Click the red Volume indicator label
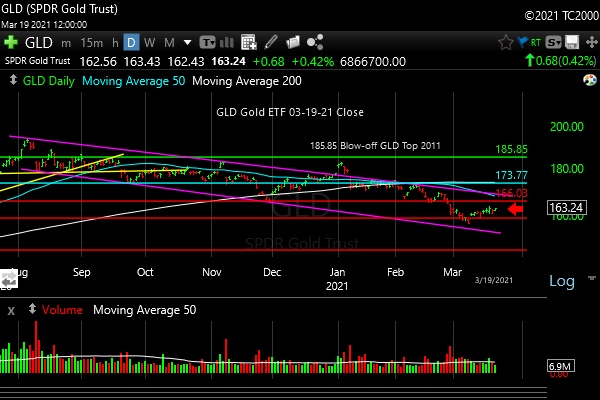Viewport: 600px width, 400px height. [x=58, y=311]
